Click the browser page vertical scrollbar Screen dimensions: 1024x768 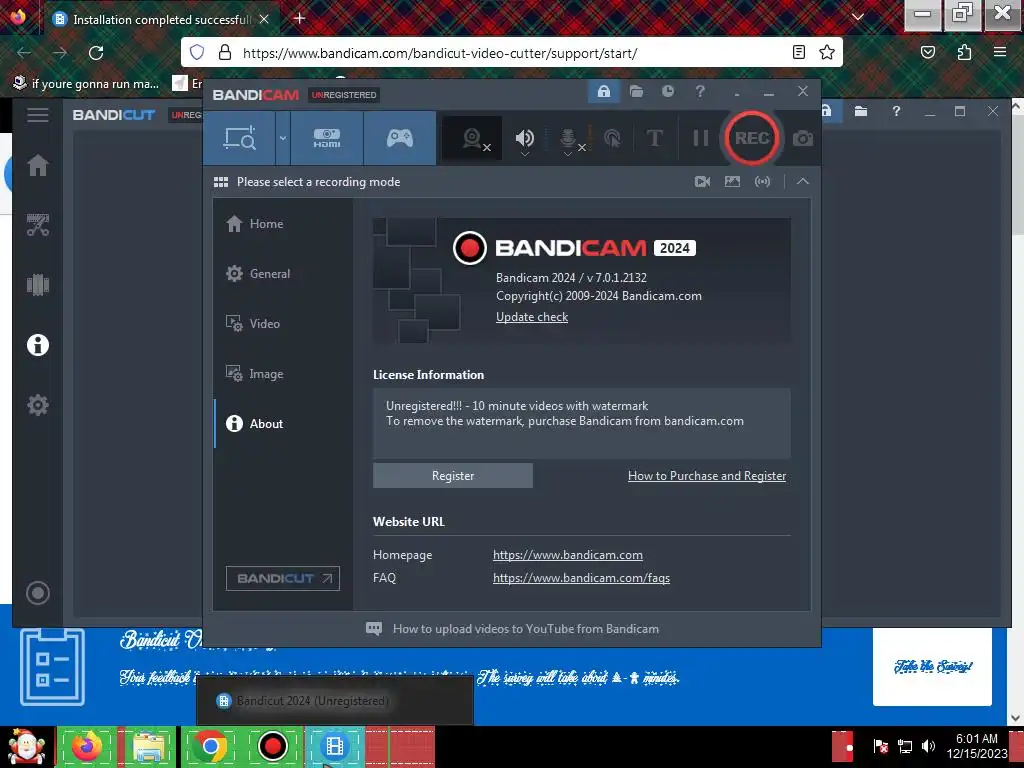coord(1017,411)
